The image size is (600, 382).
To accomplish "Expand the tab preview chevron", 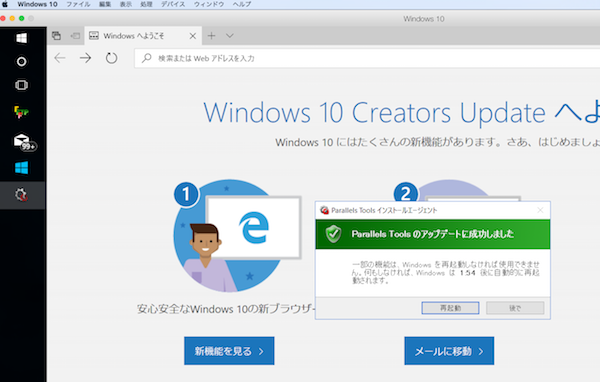I will point(230,36).
